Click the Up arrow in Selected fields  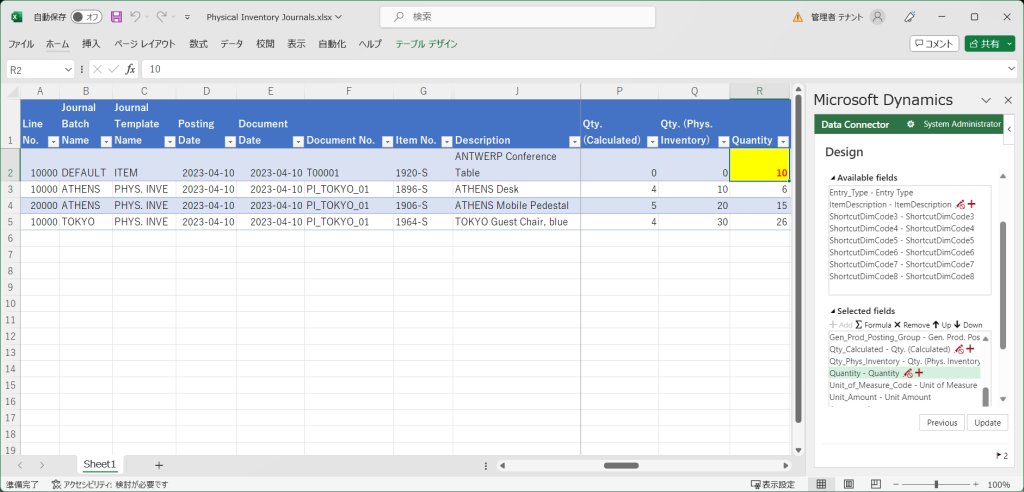click(936, 325)
